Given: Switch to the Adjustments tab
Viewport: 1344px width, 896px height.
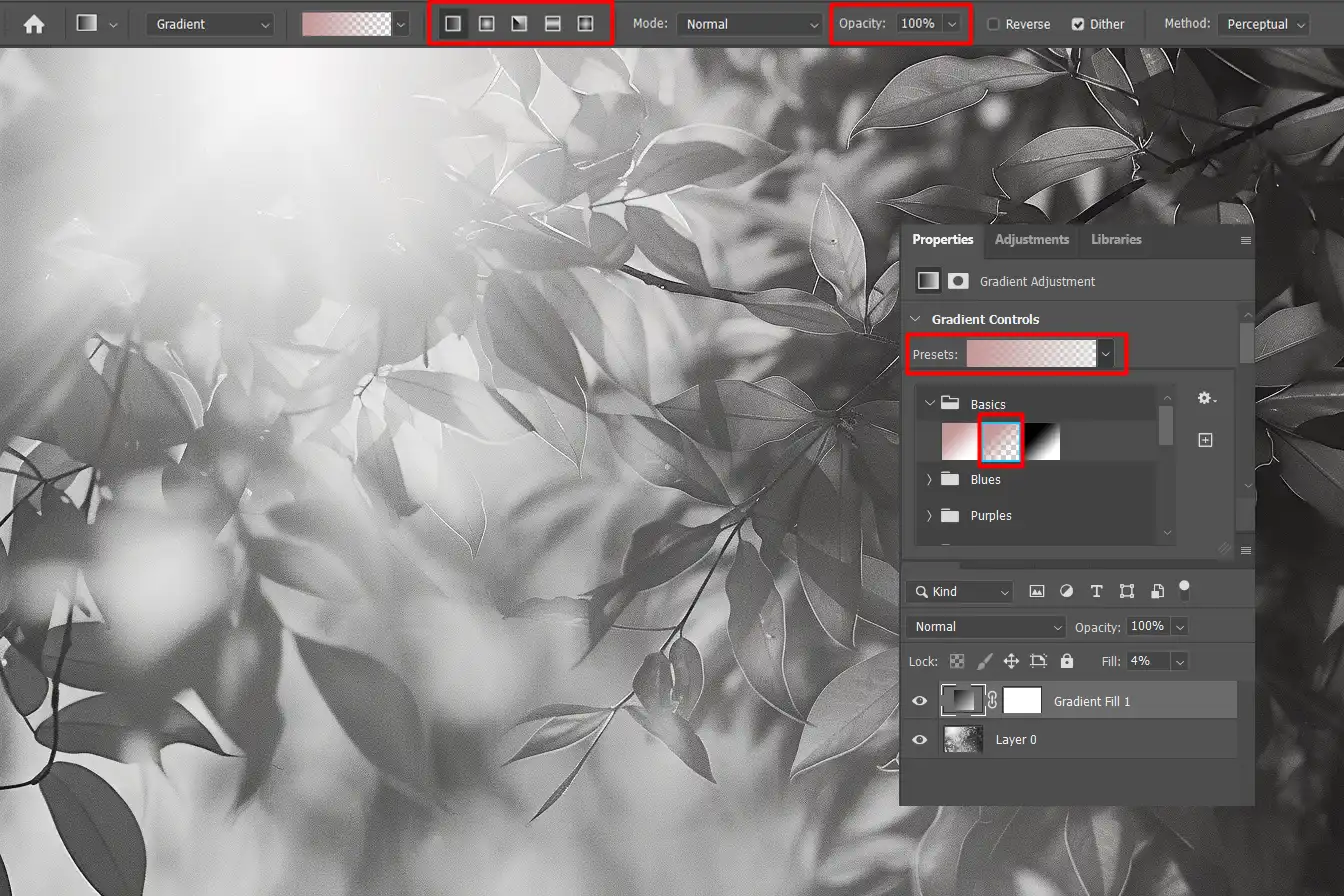Looking at the screenshot, I should point(1031,240).
